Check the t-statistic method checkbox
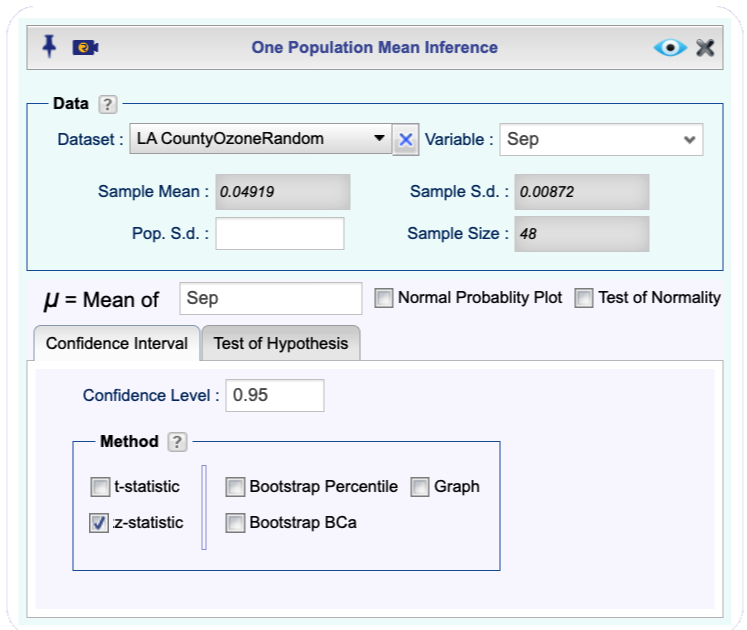The image size is (747, 630). tap(100, 487)
